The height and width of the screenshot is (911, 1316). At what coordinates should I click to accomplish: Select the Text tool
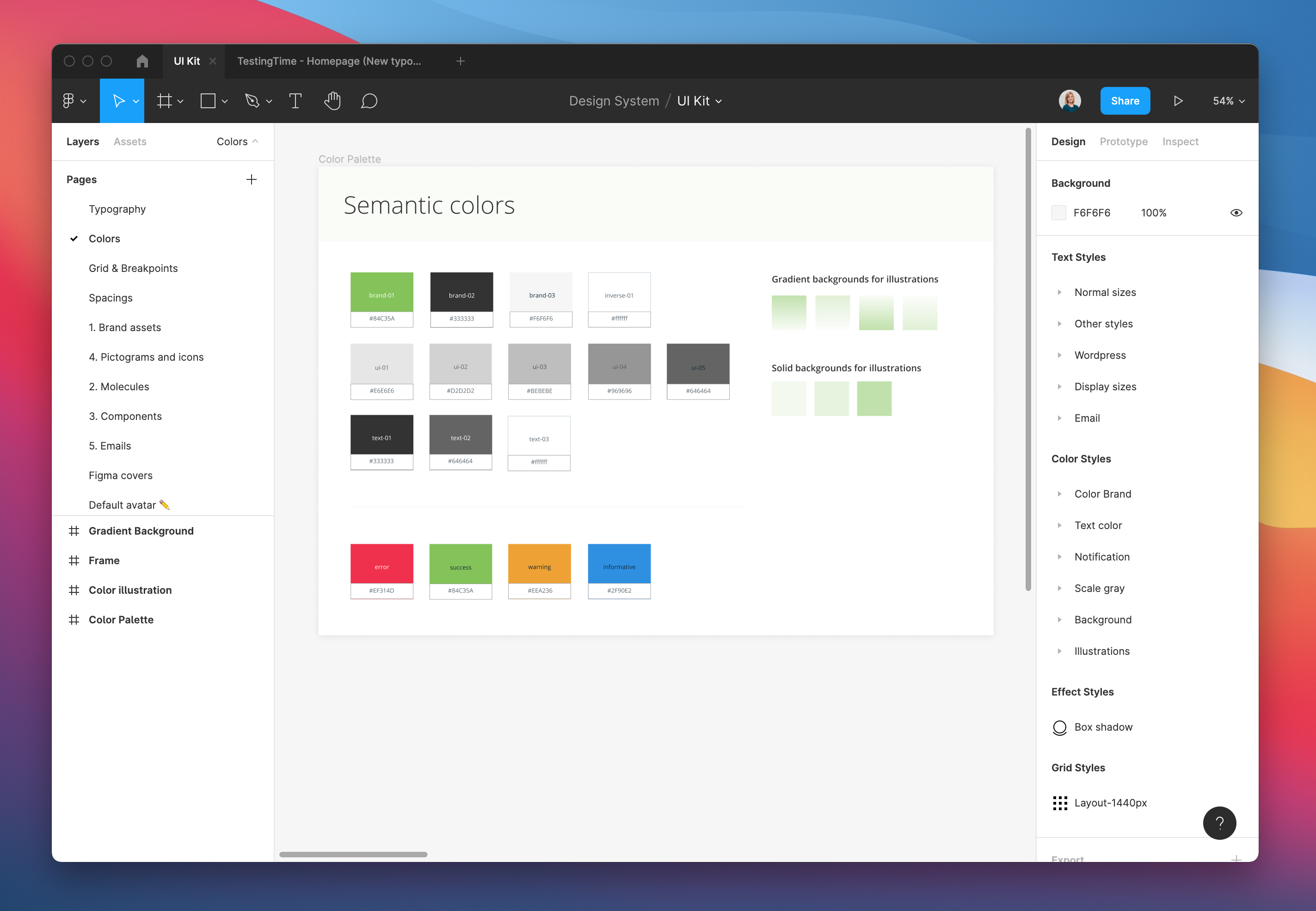[x=295, y=101]
